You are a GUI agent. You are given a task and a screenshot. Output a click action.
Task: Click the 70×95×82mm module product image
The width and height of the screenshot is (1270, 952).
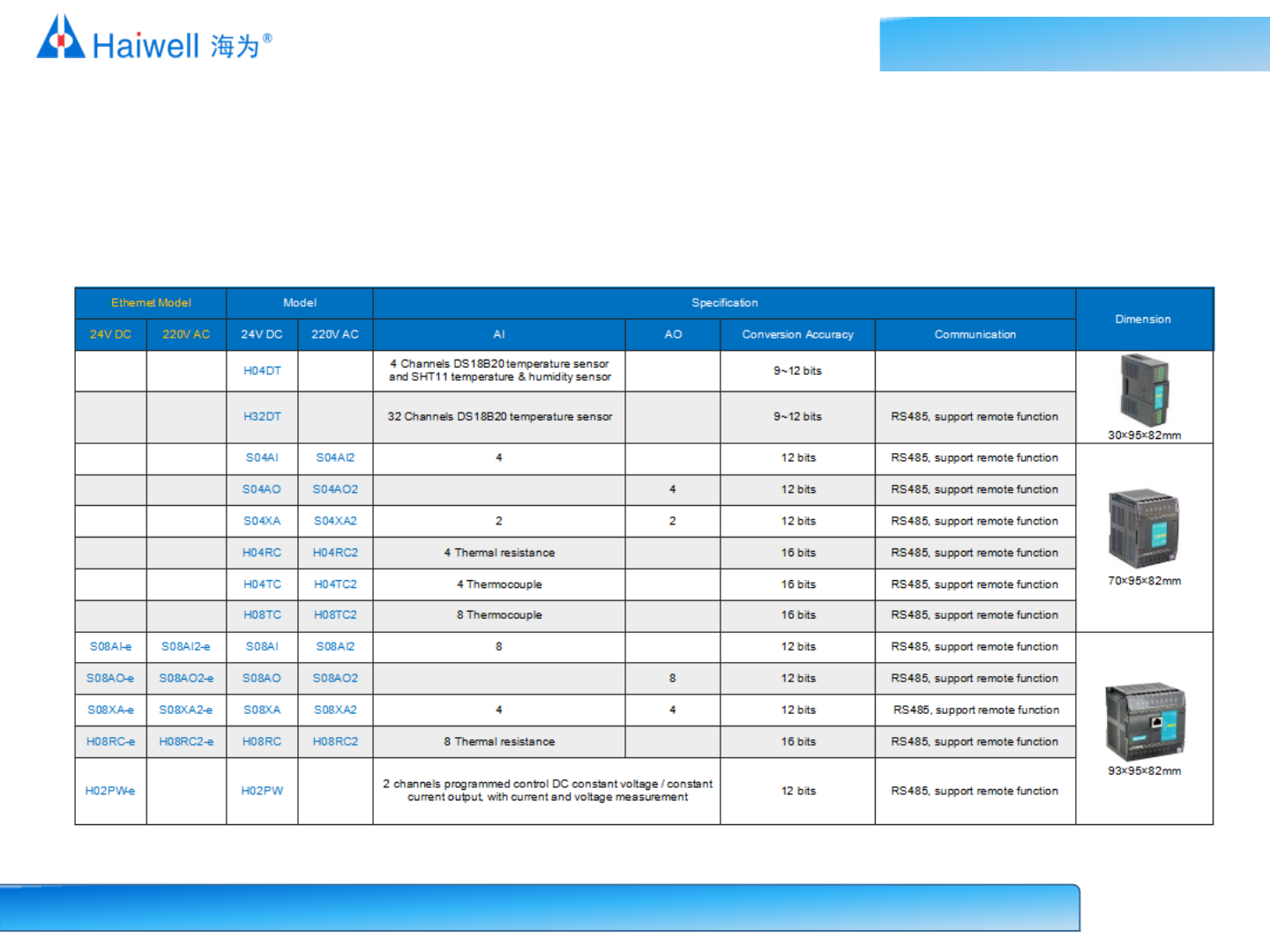pyautogui.click(x=1144, y=528)
